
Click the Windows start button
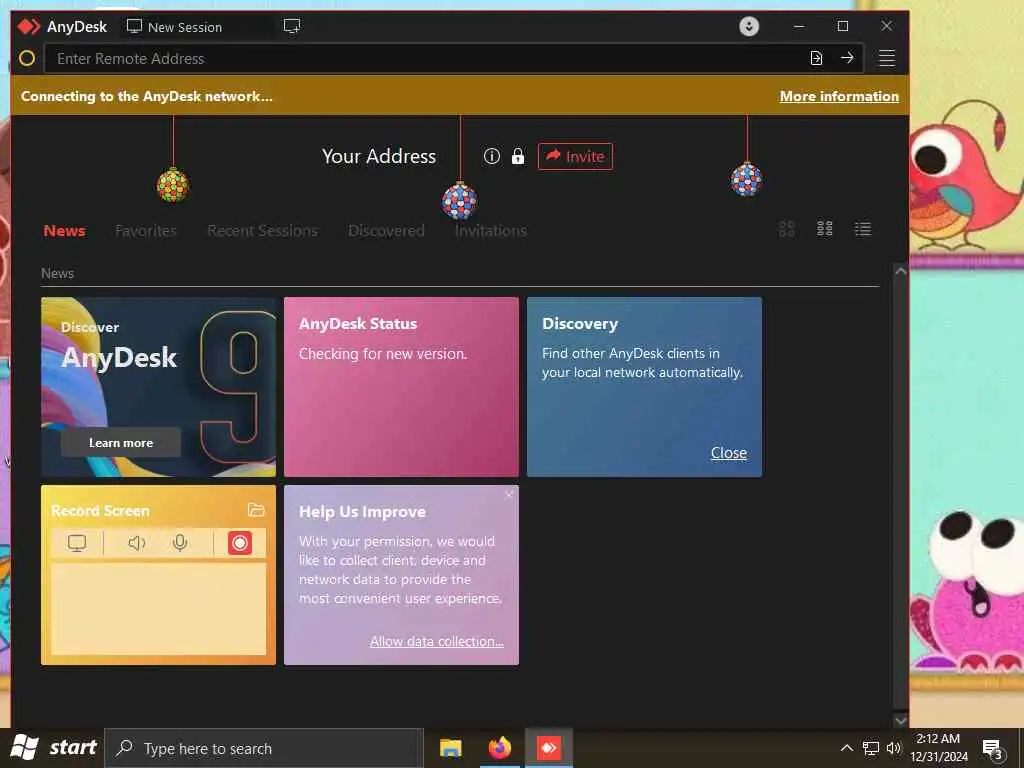54,748
